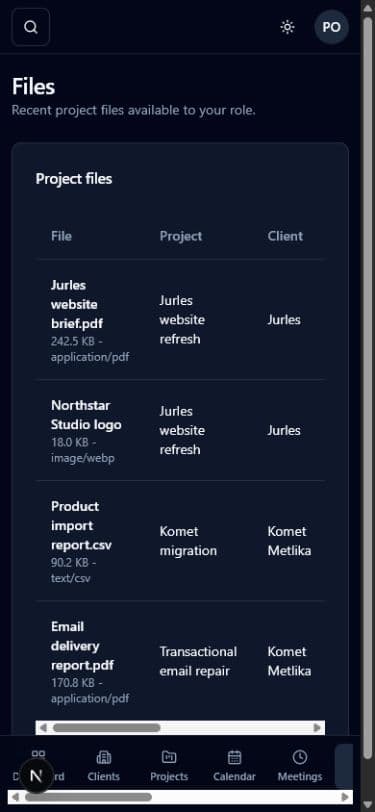Click the Client column header
This screenshot has height=812, width=375.
285,236
